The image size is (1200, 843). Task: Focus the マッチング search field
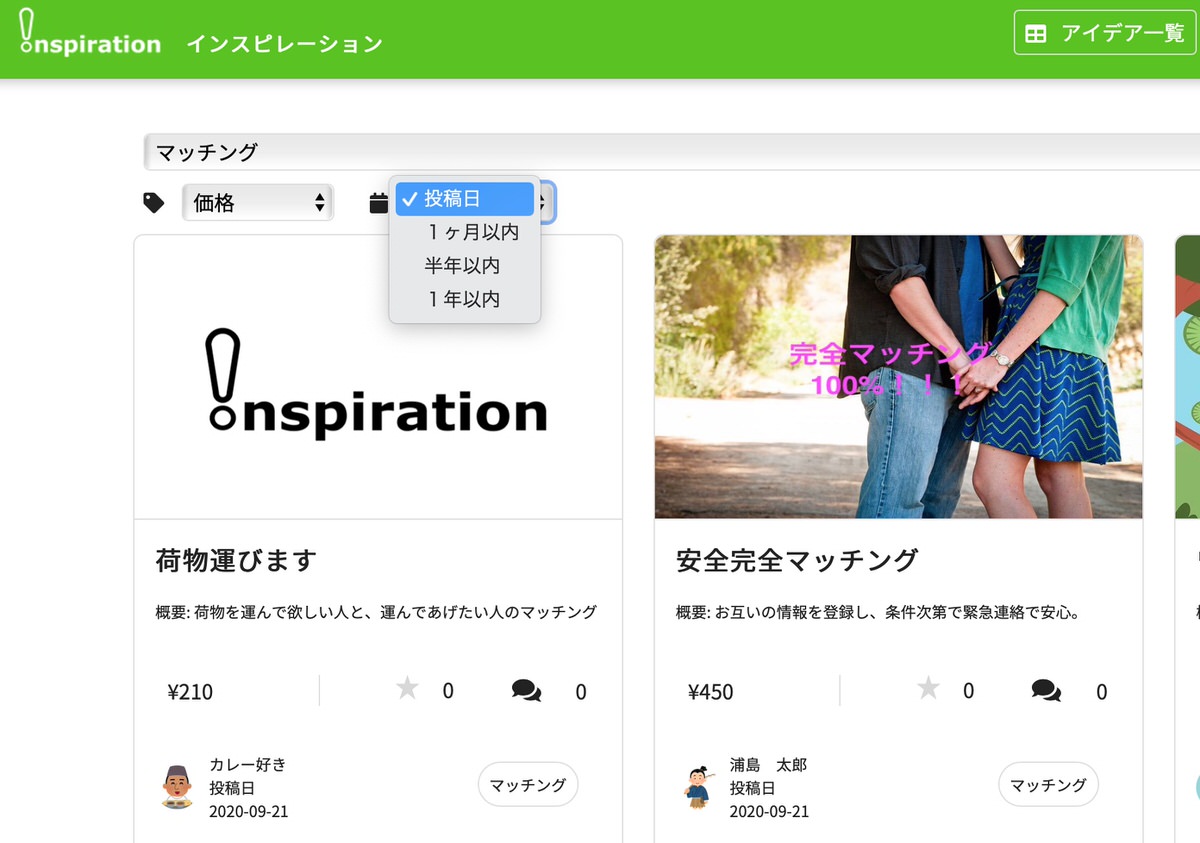672,152
